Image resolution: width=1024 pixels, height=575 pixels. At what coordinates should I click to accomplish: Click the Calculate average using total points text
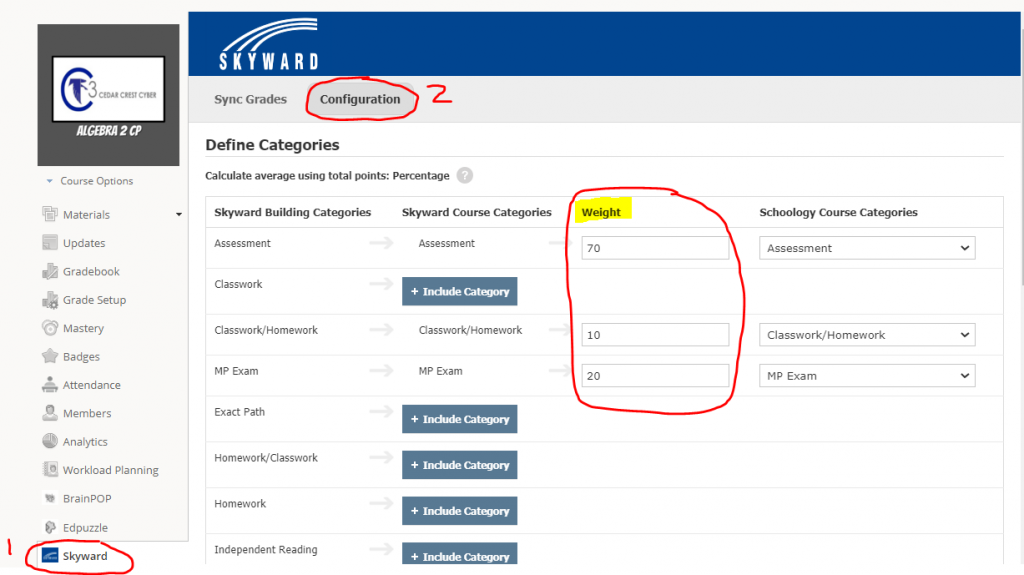click(327, 176)
